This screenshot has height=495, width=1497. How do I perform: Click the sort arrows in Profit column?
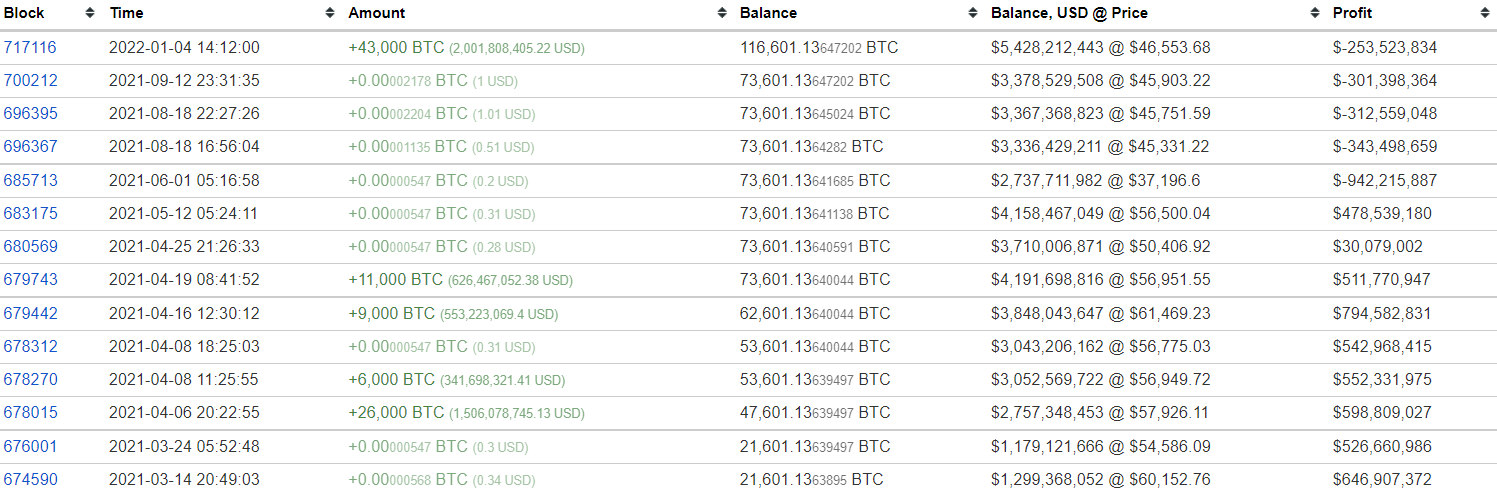tap(1485, 13)
